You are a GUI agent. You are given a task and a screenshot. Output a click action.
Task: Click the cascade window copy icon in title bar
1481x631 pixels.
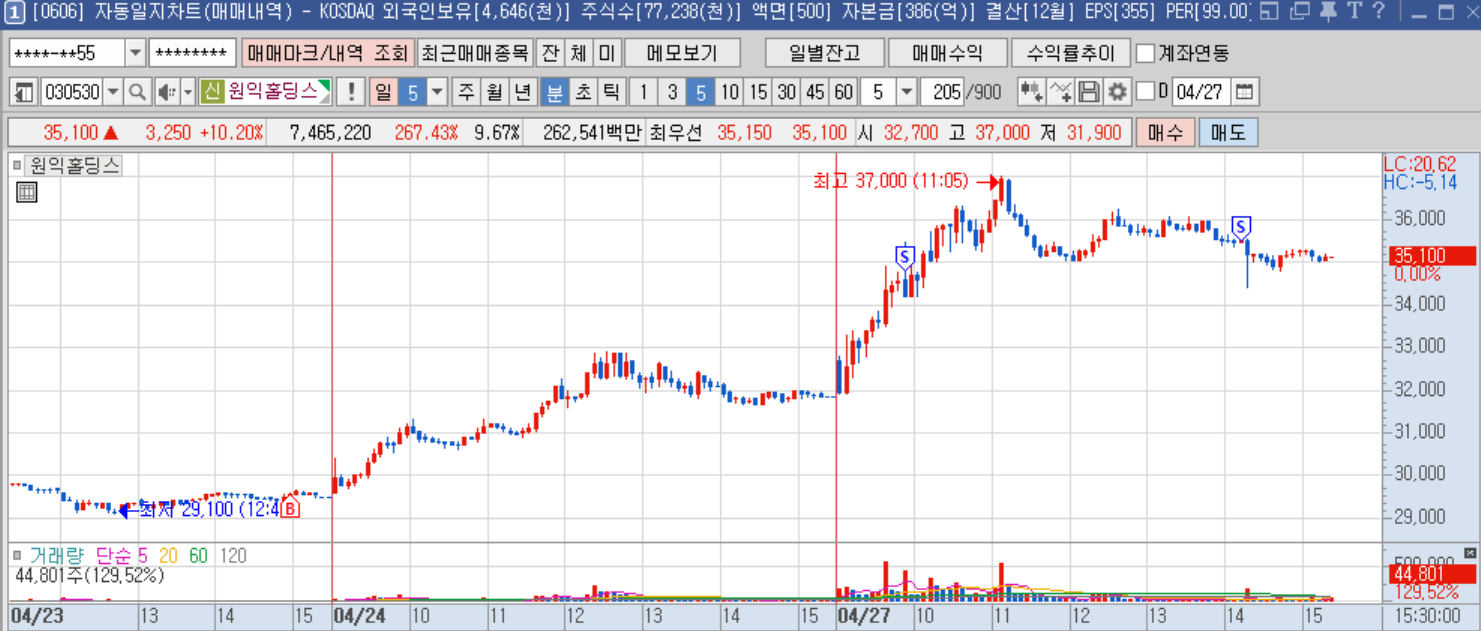pos(1299,12)
